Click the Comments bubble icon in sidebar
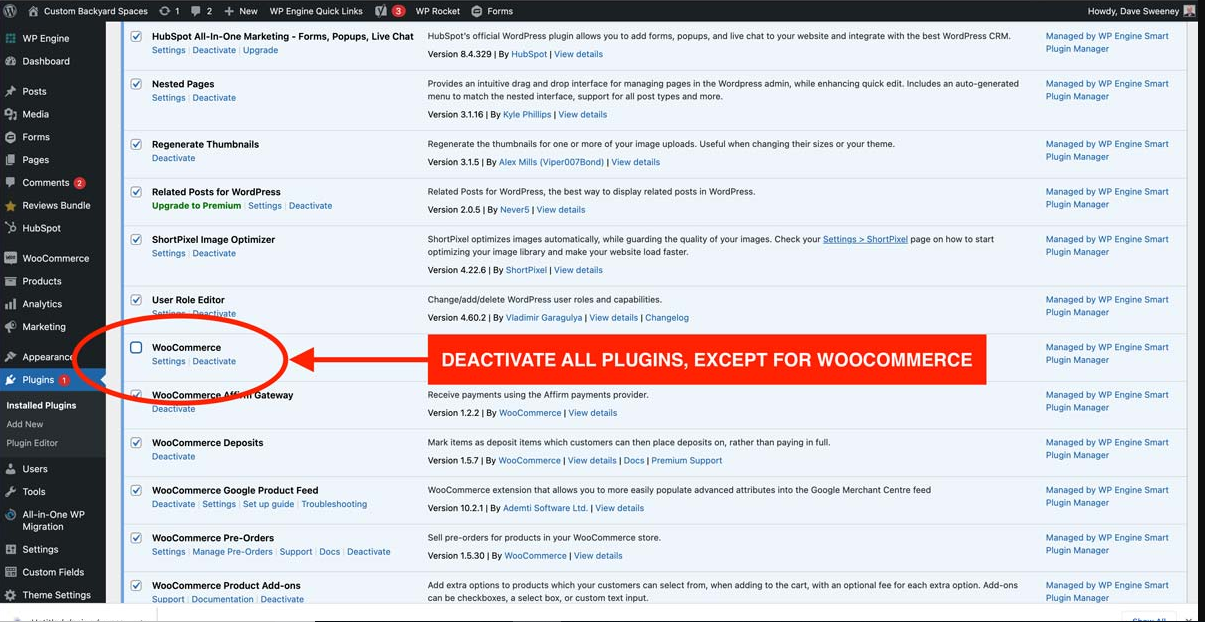 coord(10,183)
